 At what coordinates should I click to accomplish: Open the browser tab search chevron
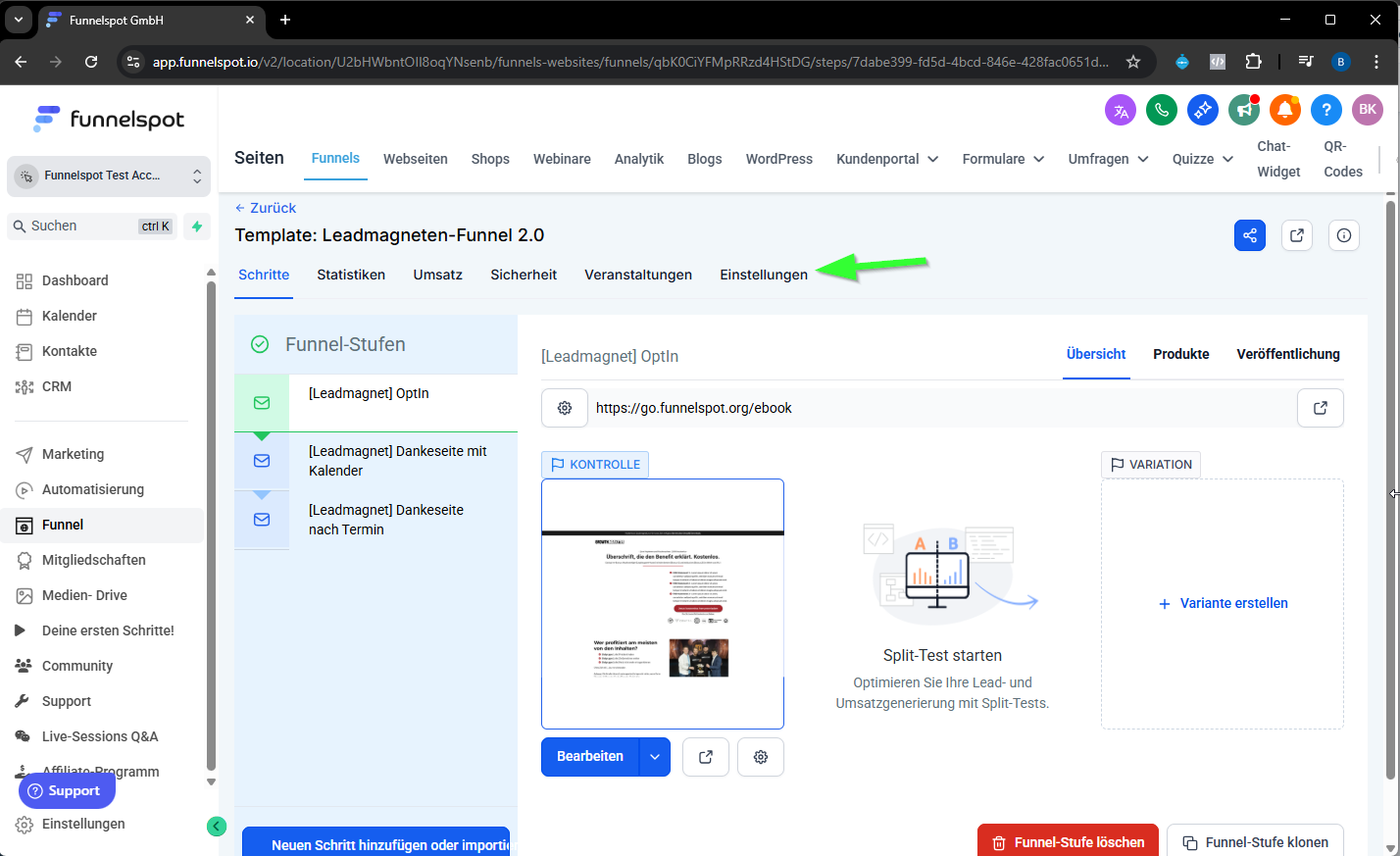click(x=18, y=20)
